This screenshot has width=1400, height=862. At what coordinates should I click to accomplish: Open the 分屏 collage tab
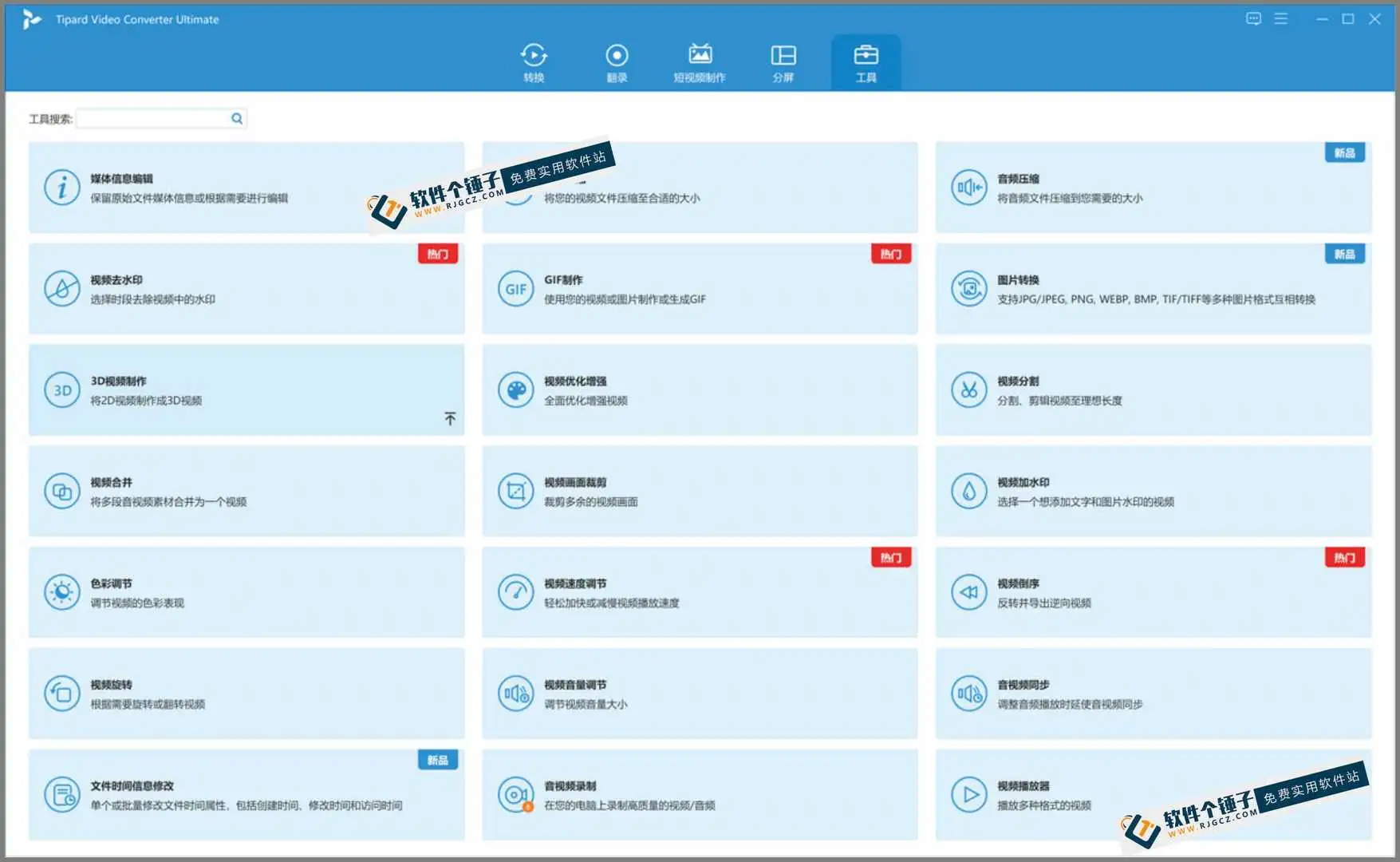(783, 62)
